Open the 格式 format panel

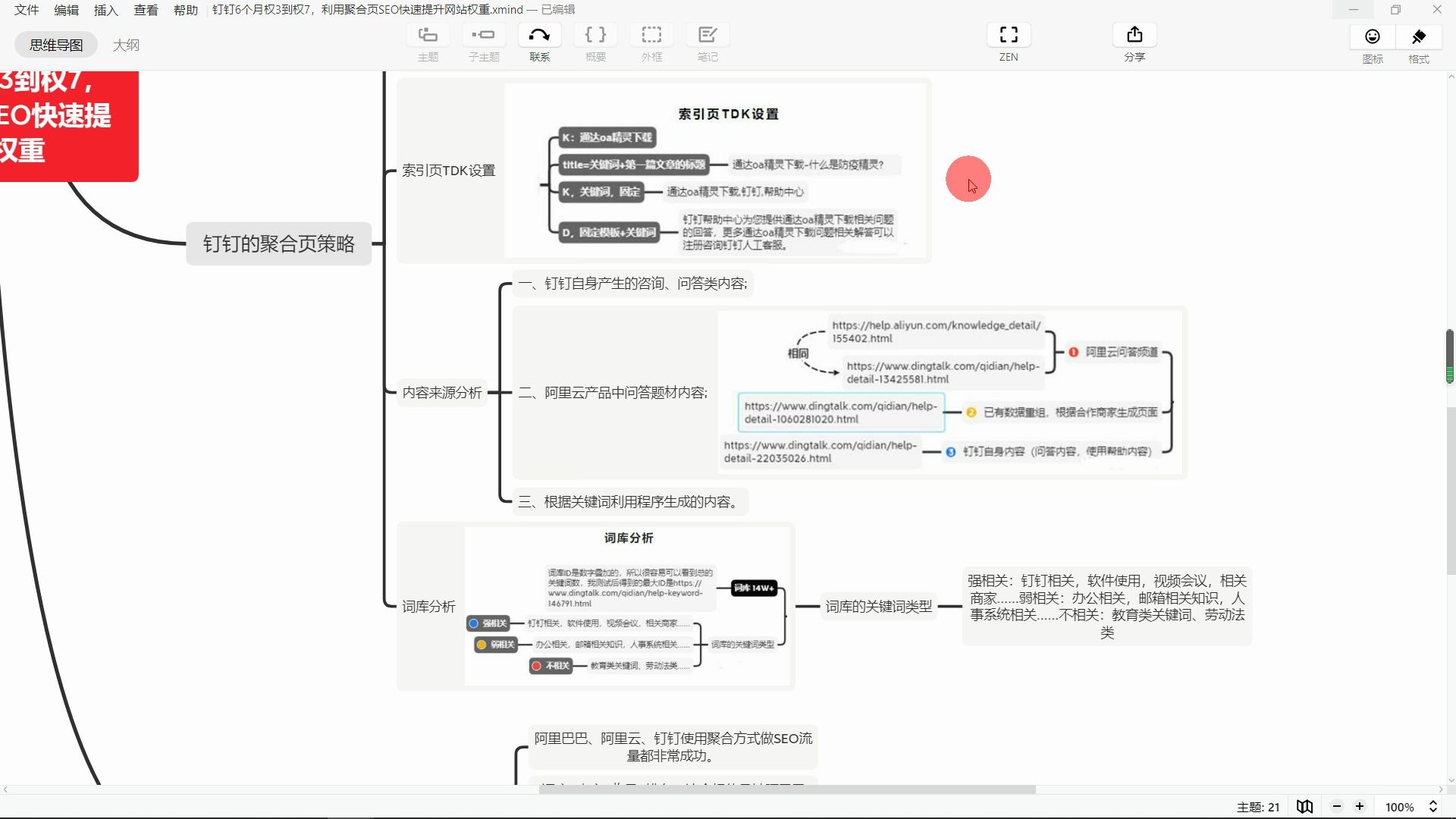click(x=1419, y=45)
